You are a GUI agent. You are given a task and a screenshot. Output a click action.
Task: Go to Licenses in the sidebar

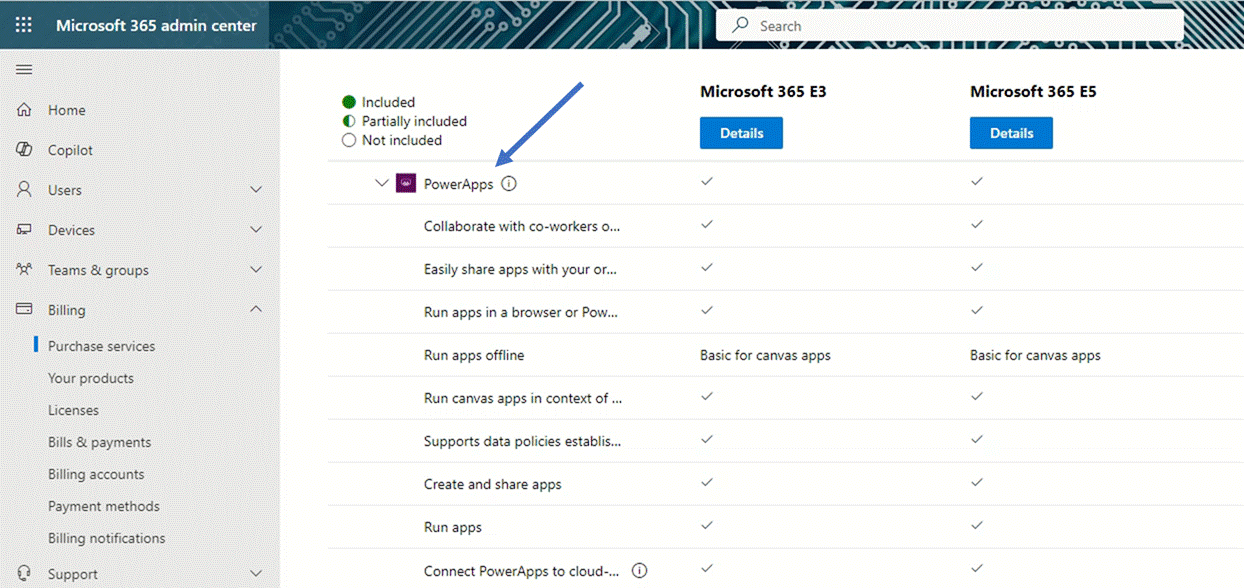[x=73, y=410]
